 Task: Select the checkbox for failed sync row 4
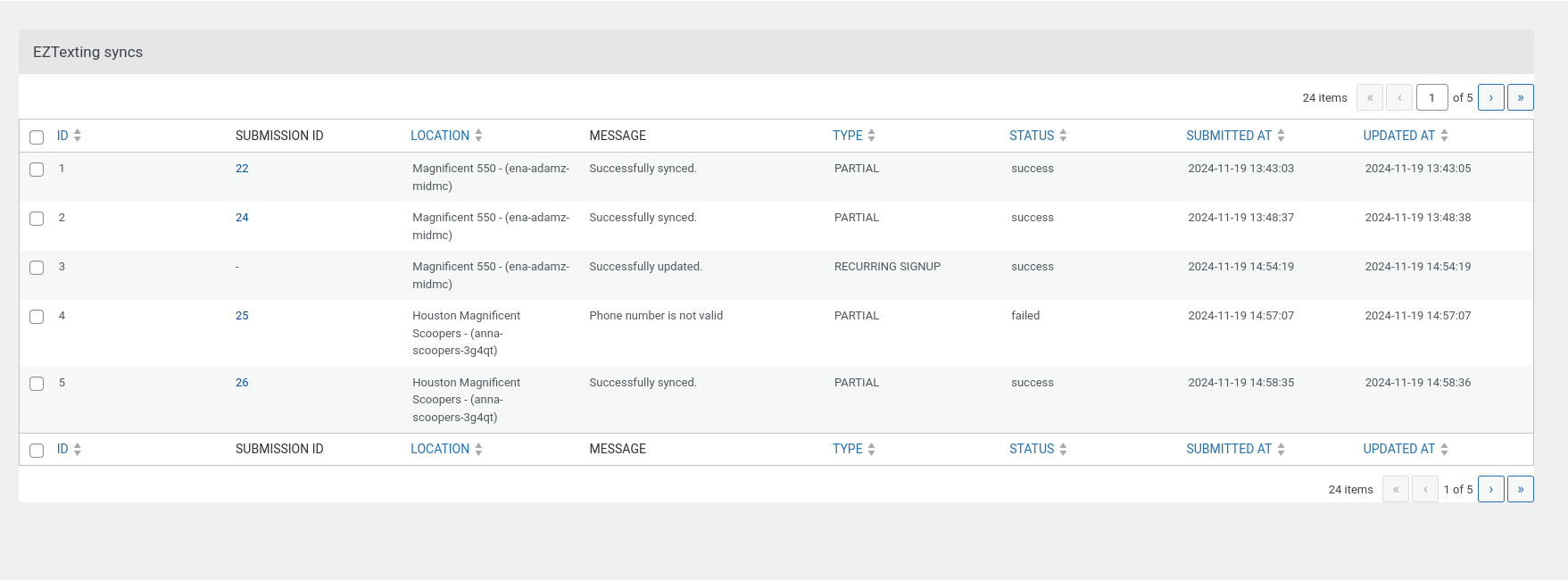click(x=37, y=317)
